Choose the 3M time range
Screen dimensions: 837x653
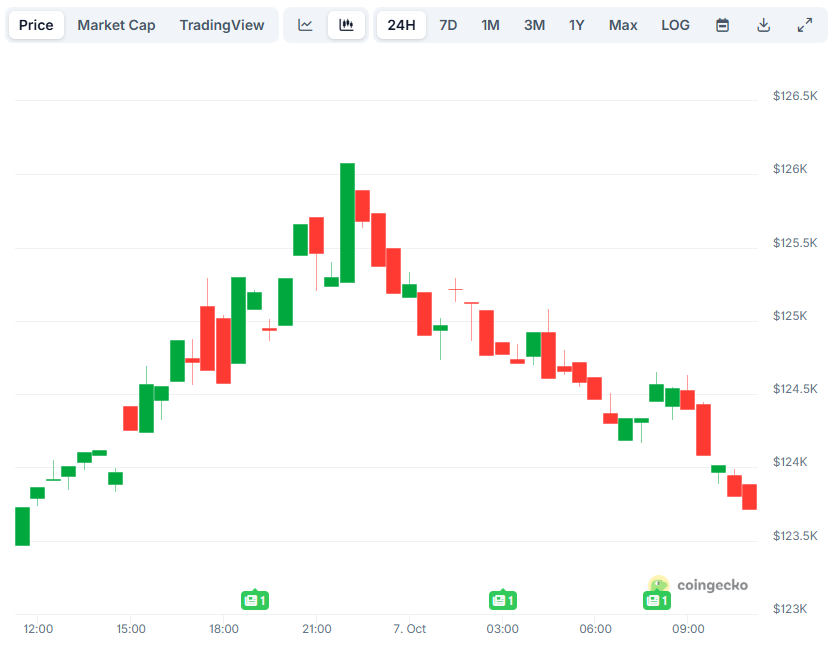(534, 25)
